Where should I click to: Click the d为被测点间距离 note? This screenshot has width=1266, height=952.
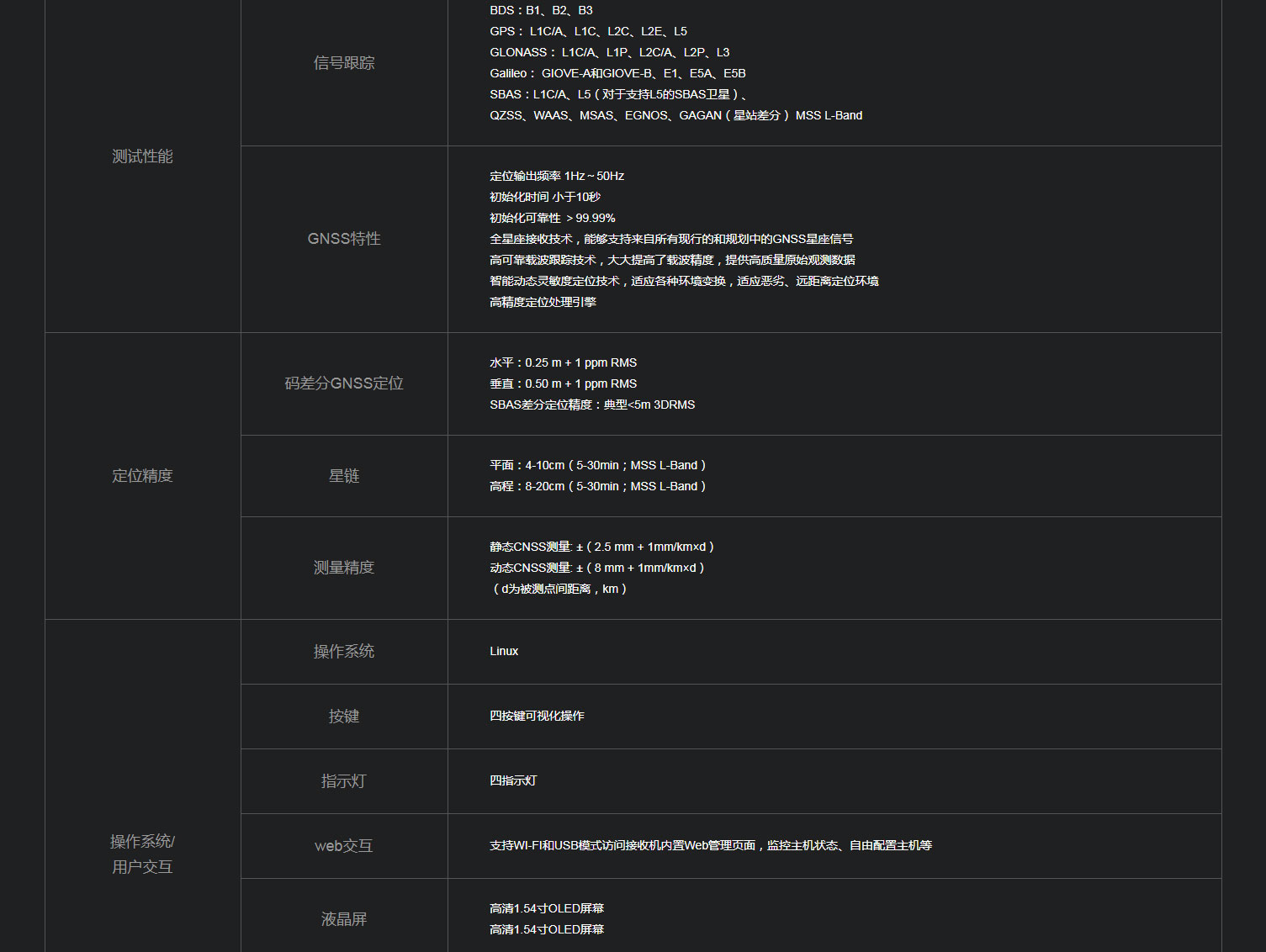(559, 589)
